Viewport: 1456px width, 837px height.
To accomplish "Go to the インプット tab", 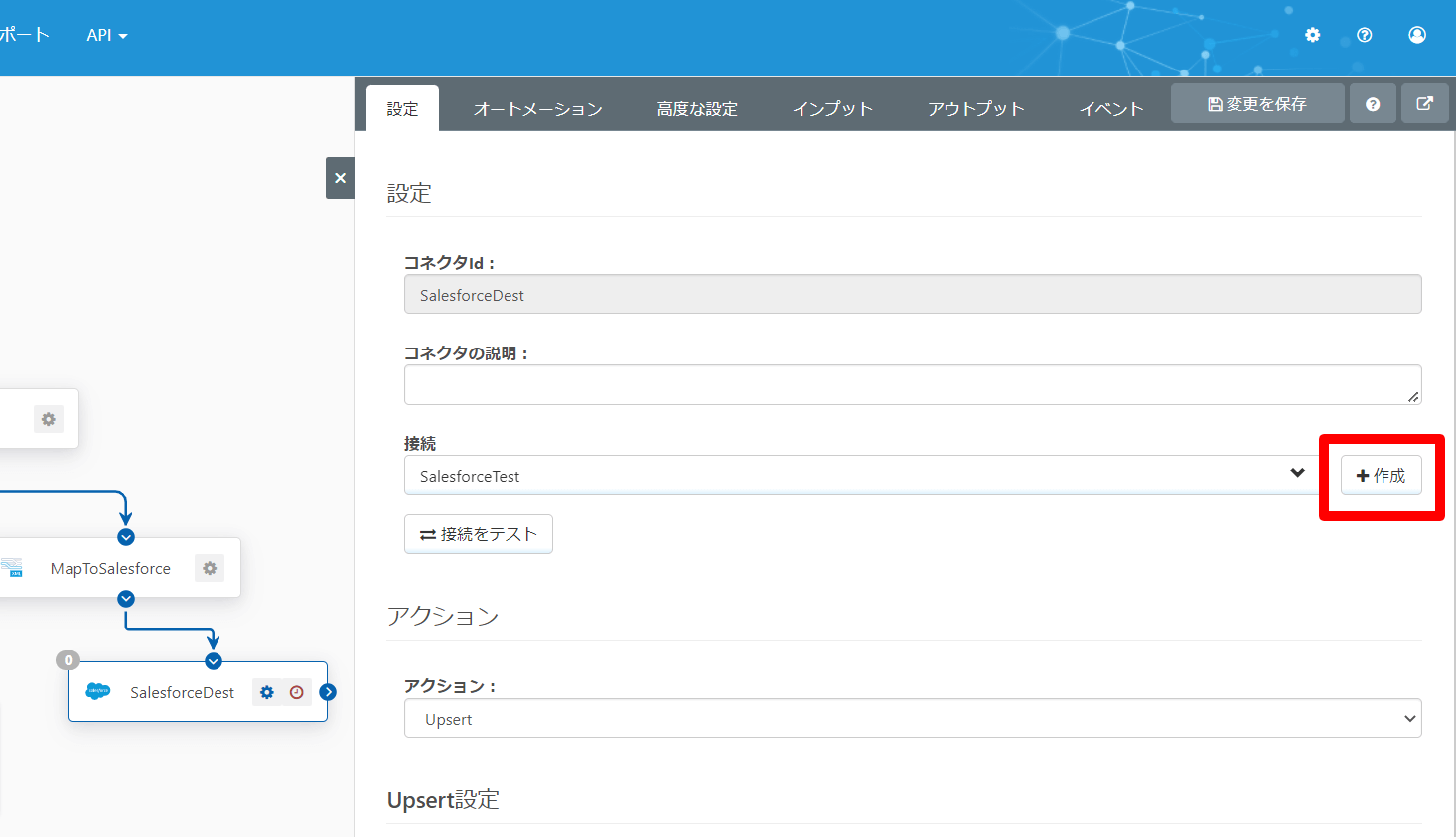I will tap(832, 109).
